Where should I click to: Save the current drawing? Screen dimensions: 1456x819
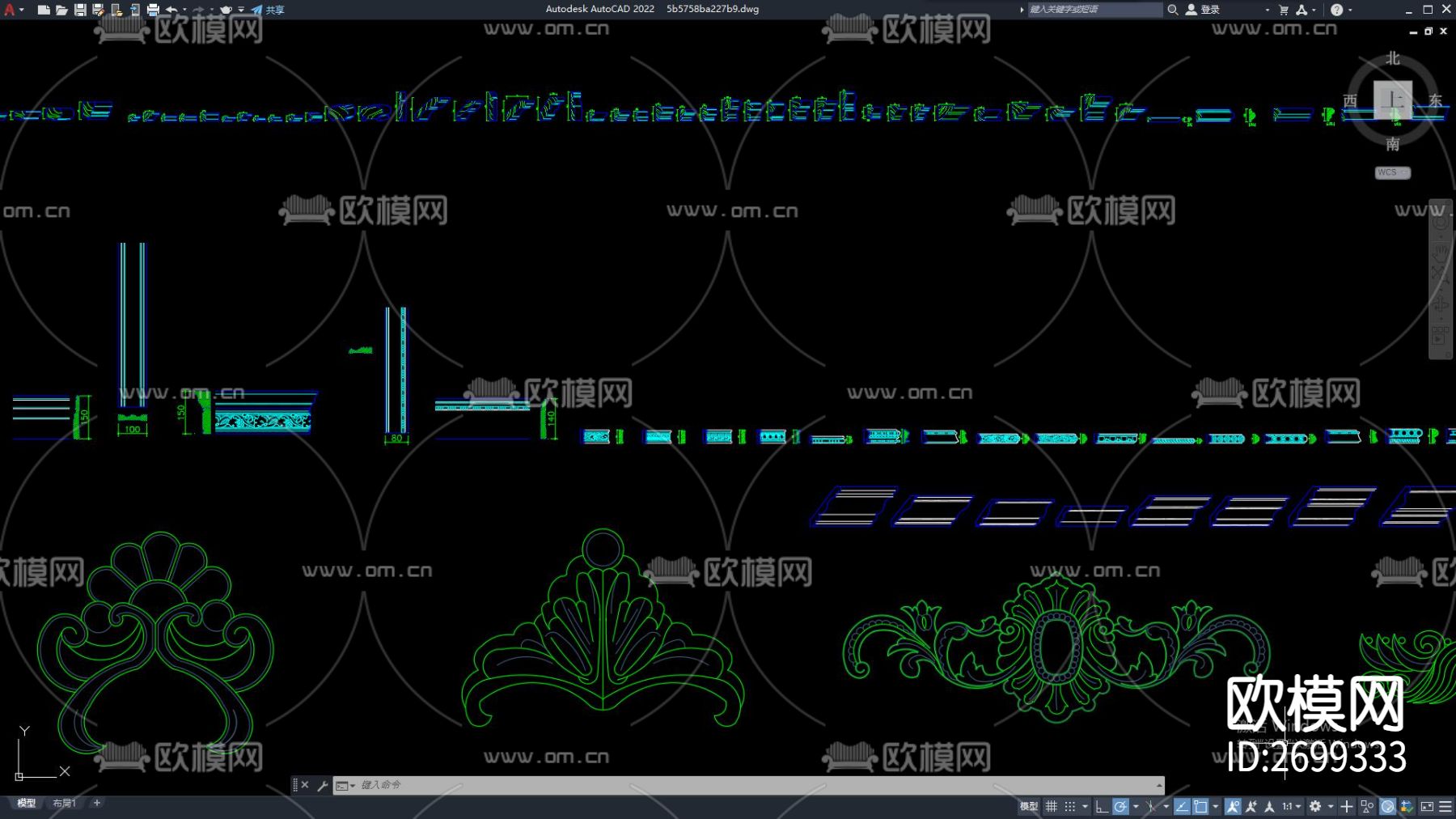80,10
